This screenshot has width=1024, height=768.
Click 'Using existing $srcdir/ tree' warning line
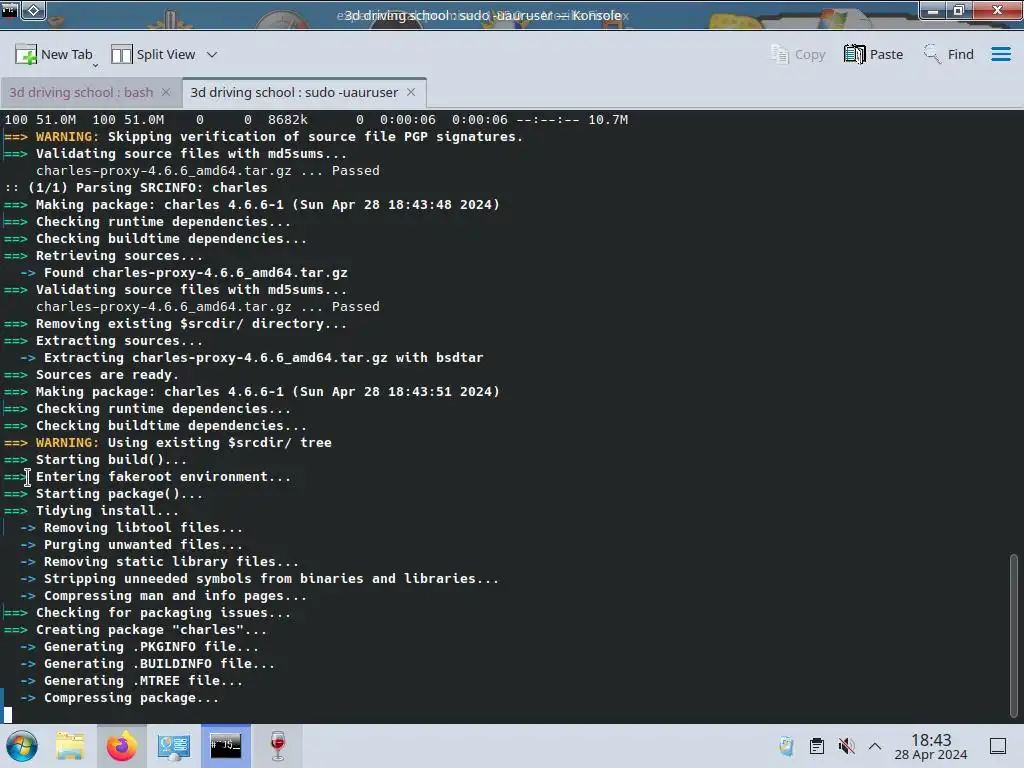(x=219, y=442)
